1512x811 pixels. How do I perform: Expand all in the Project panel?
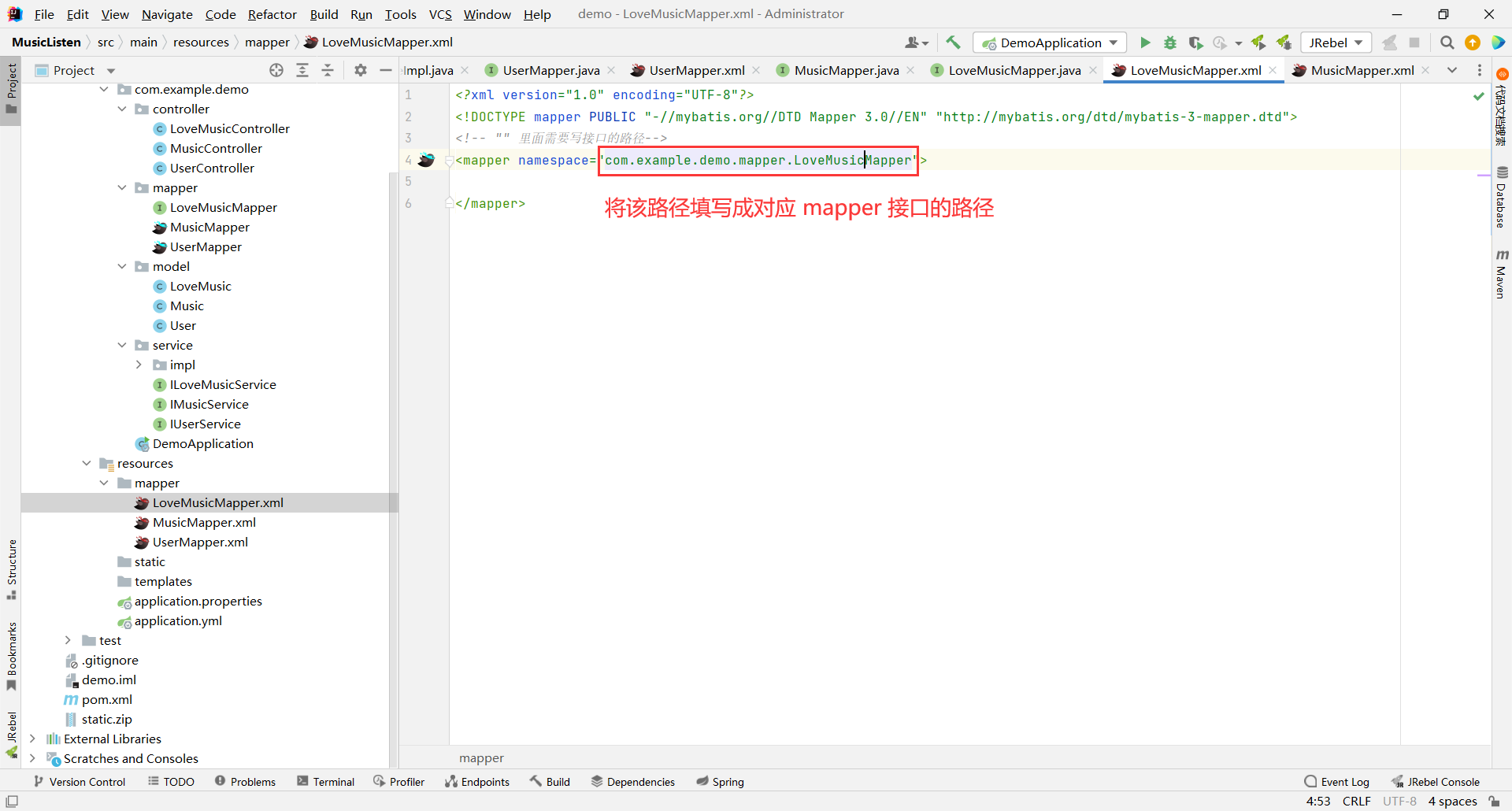(x=302, y=70)
